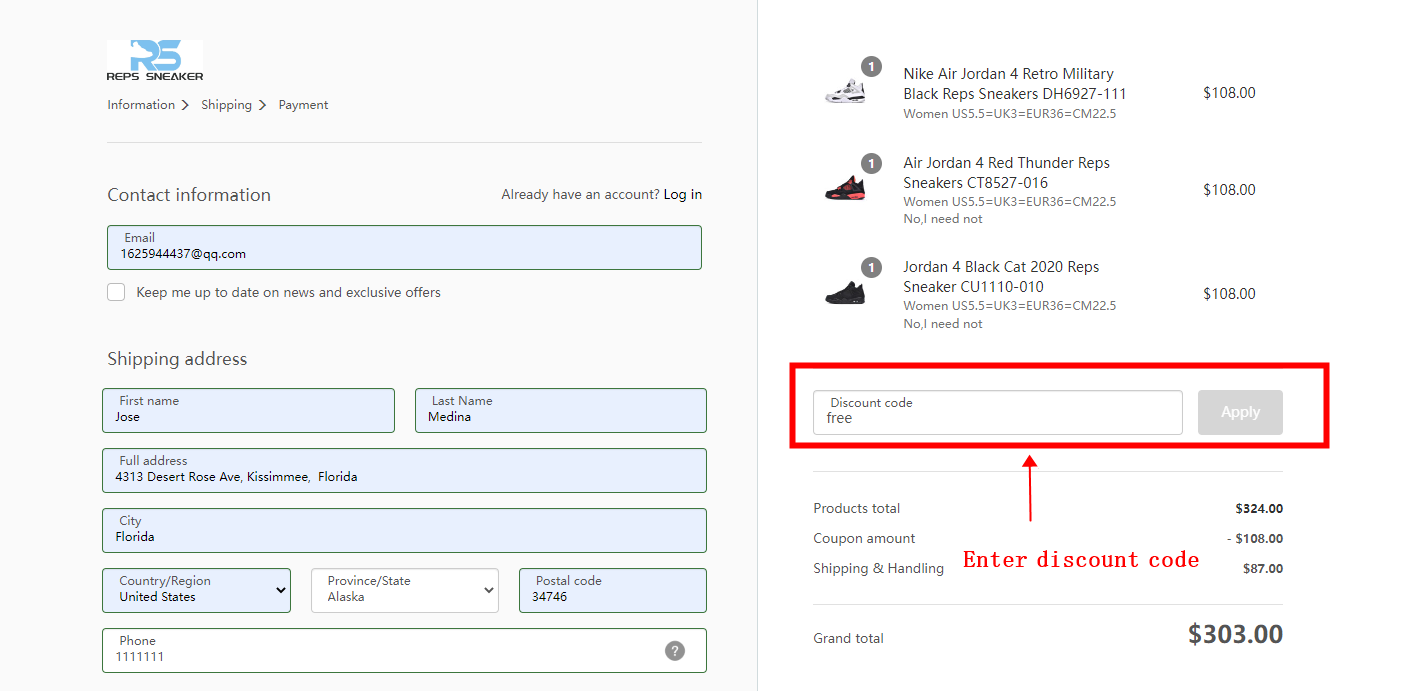Click the Products total value $324.00

coord(1259,509)
